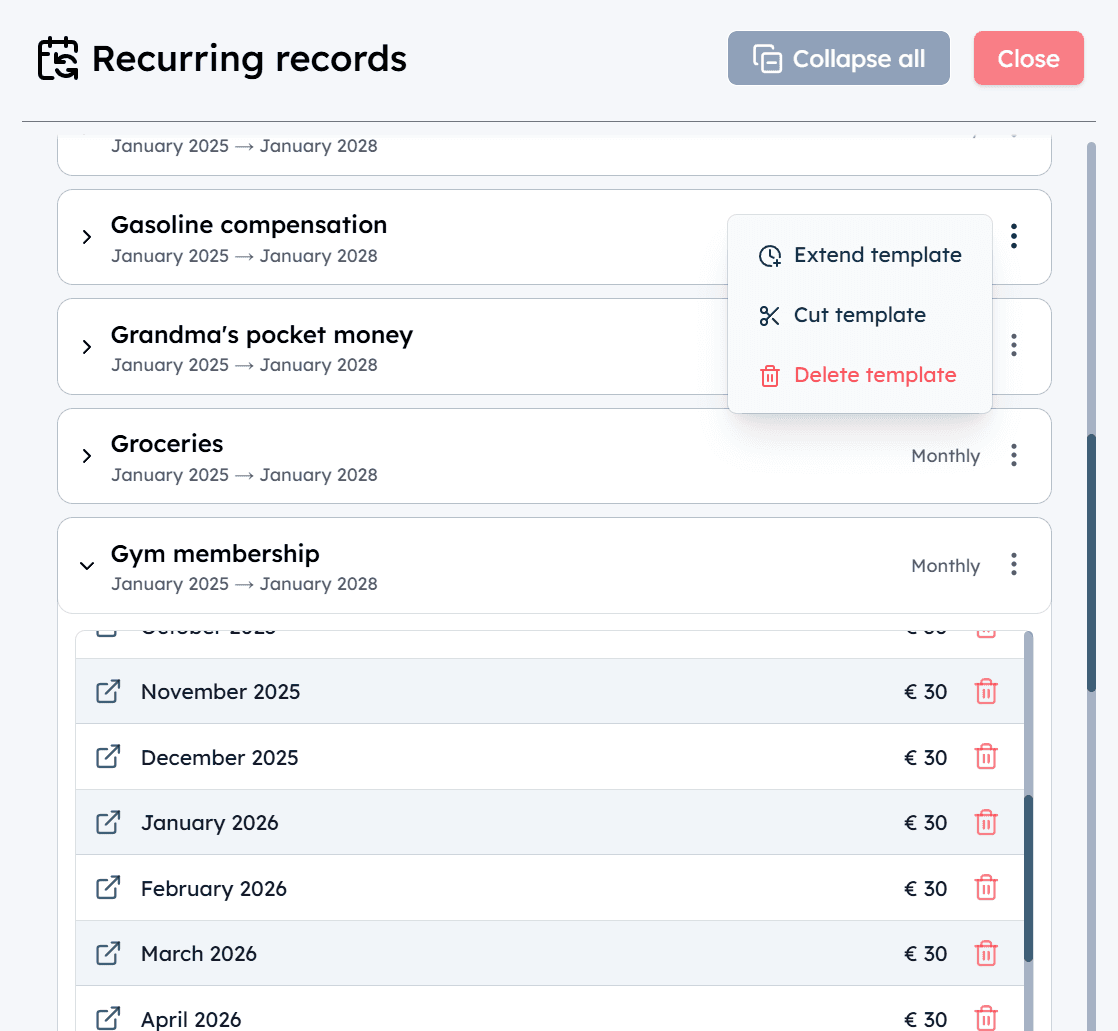1118x1031 pixels.
Task: Delete the March 2026 occurrence with trash icon
Action: (x=986, y=953)
